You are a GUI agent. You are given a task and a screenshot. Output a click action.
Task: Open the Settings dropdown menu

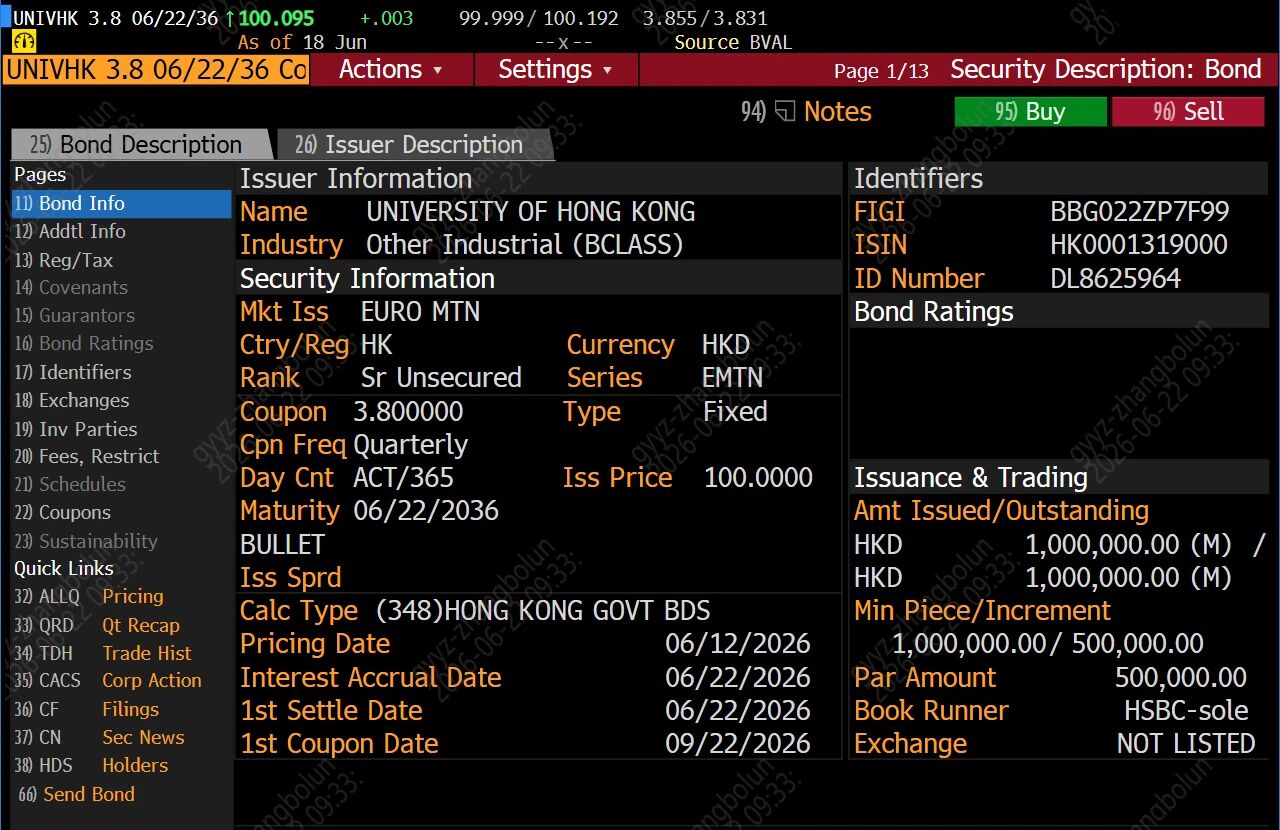556,70
